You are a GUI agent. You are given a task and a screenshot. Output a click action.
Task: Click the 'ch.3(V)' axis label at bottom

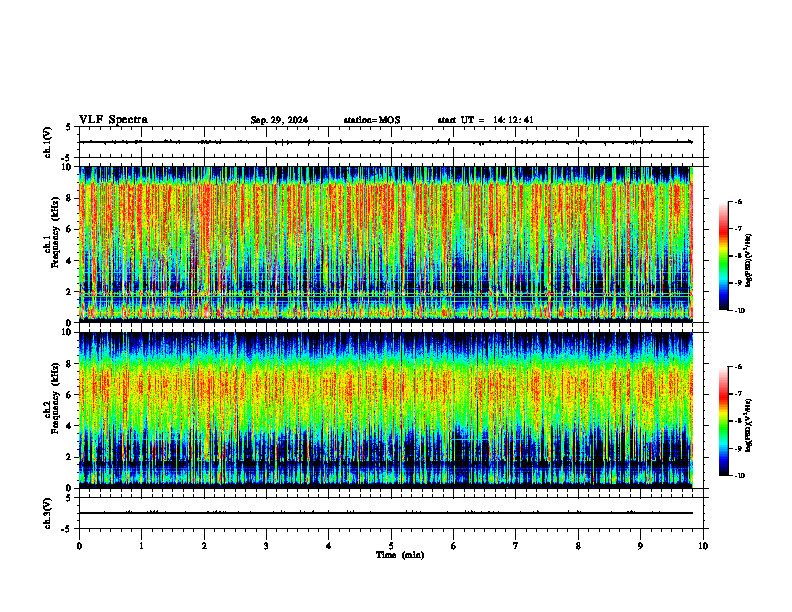(x=47, y=513)
